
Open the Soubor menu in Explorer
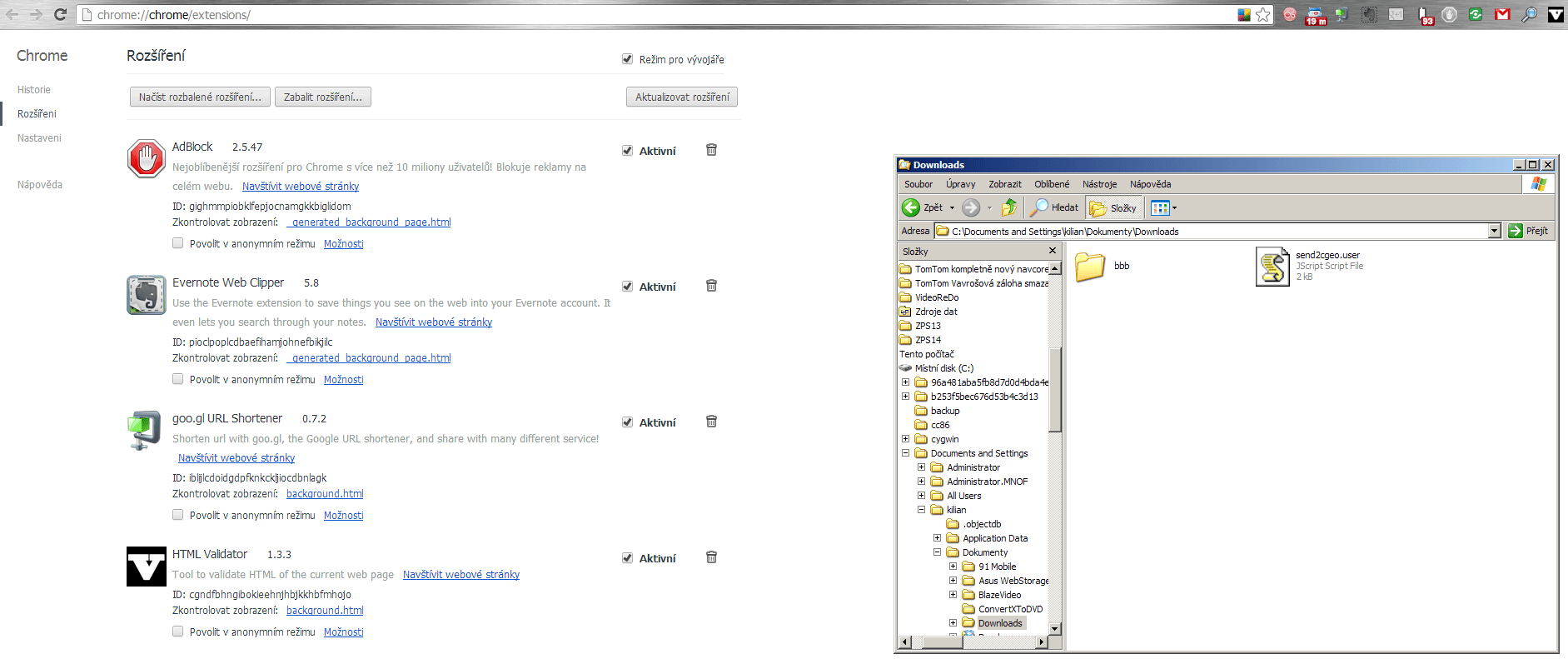tap(918, 184)
